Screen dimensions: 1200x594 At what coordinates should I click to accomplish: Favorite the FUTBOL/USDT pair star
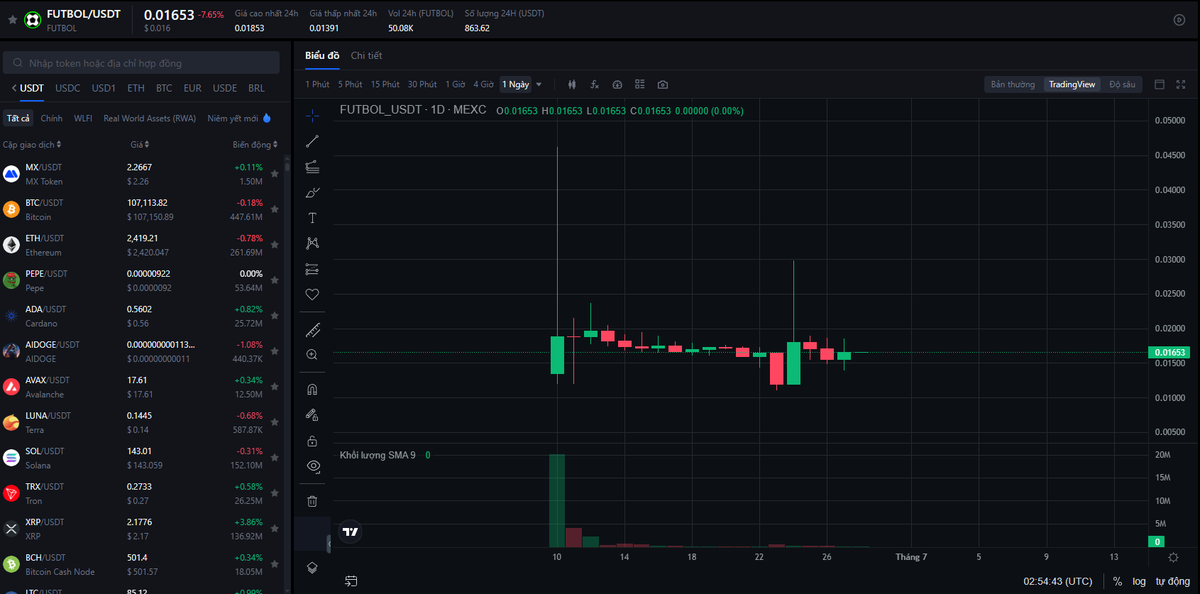tap(13, 19)
